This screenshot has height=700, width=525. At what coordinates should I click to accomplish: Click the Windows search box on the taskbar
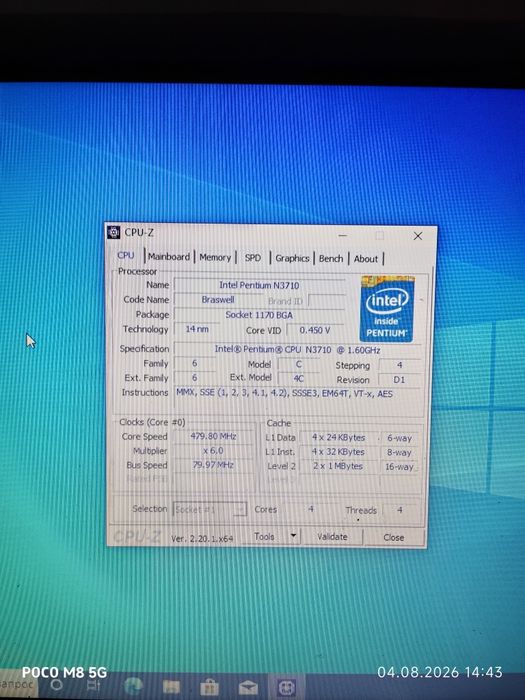[x=18, y=683]
